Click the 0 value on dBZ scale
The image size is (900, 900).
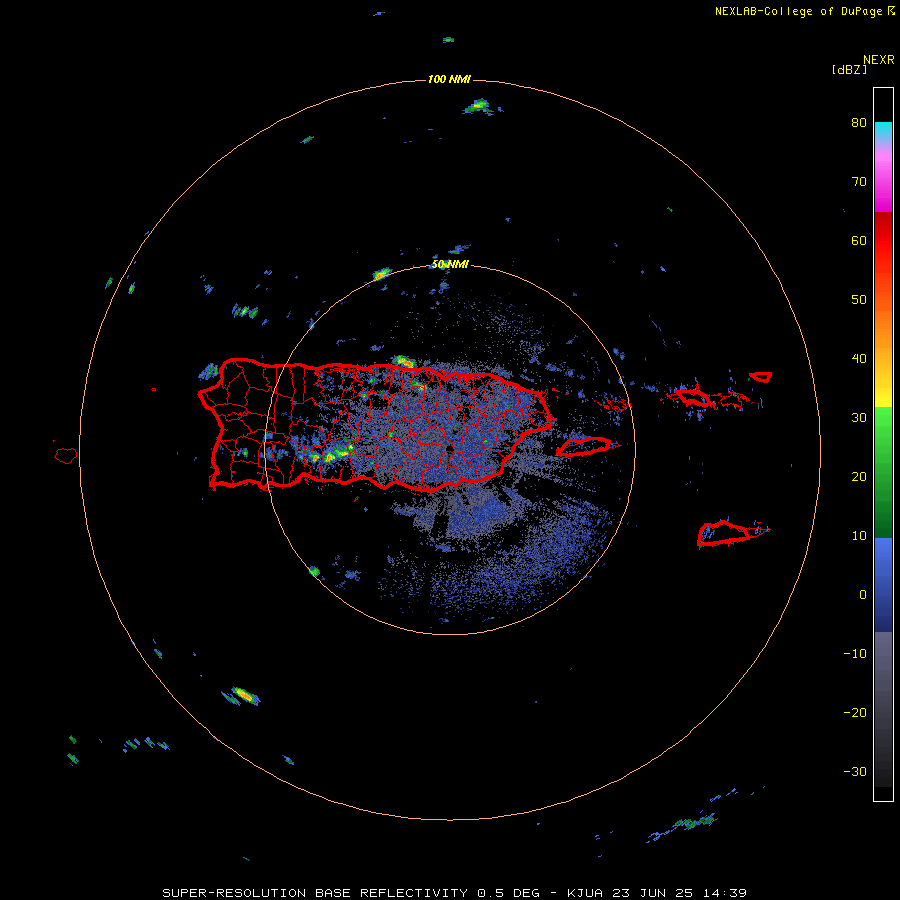[x=863, y=595]
